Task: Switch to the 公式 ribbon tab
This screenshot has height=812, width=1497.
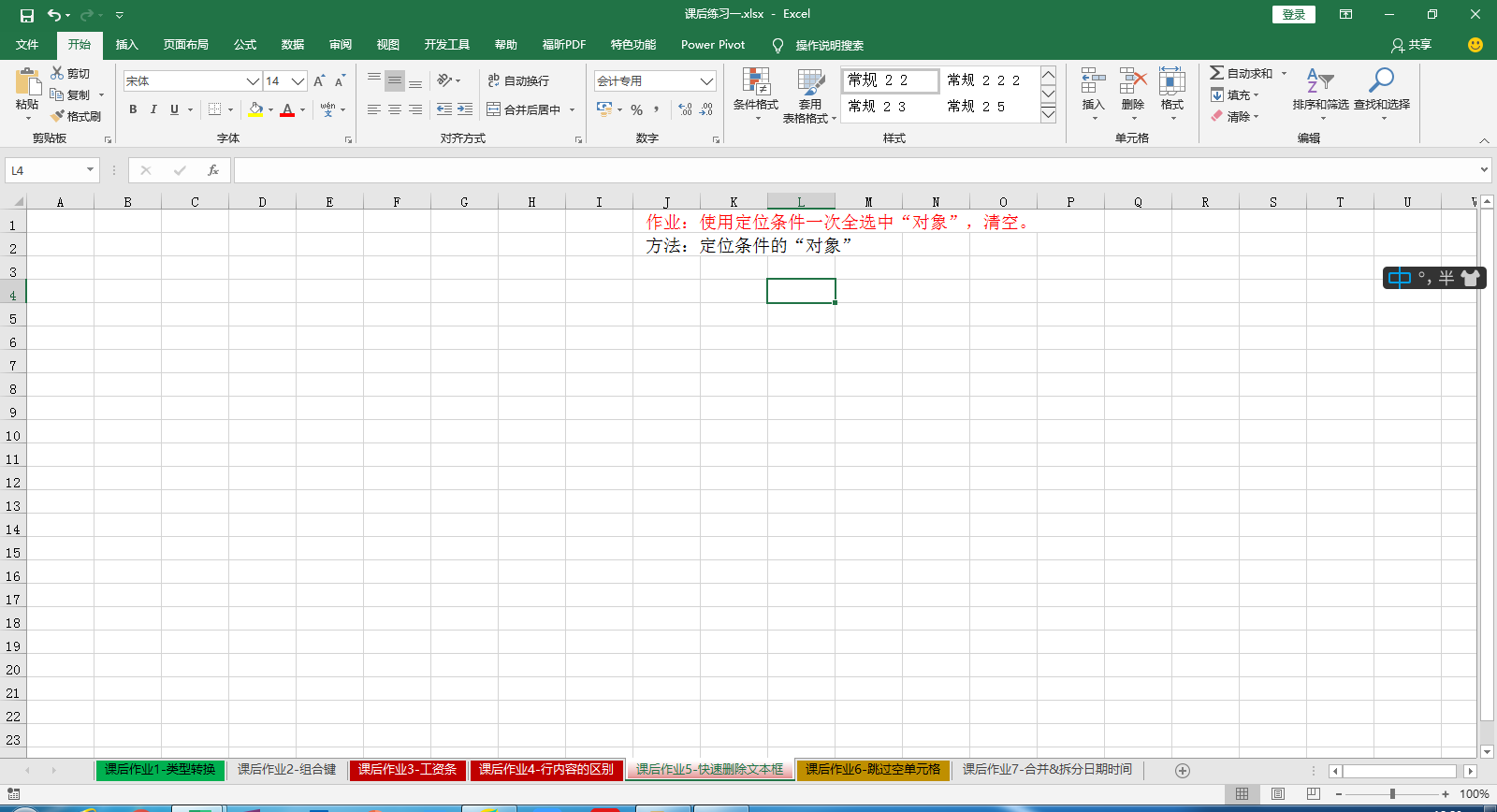Action: coord(245,45)
